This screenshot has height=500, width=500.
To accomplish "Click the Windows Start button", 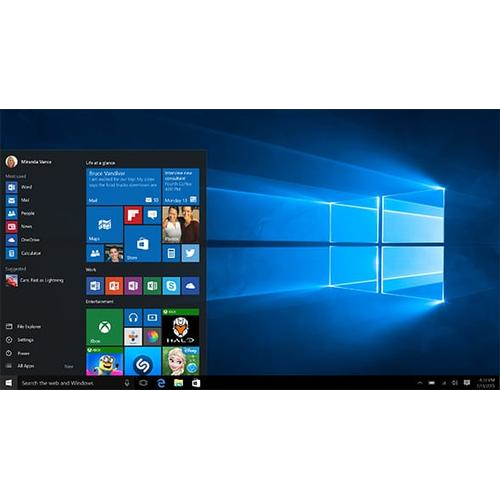I will (9, 383).
